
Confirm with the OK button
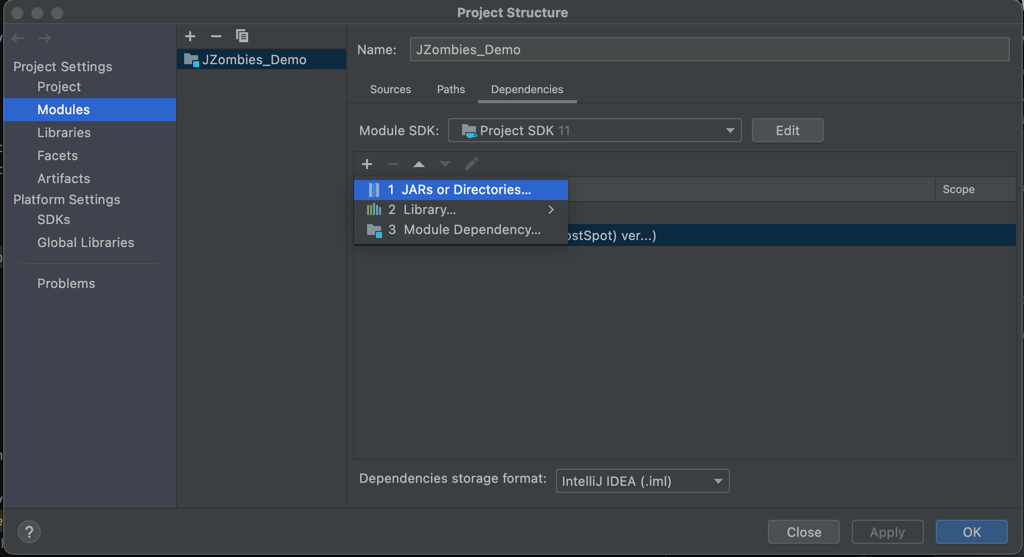pyautogui.click(x=972, y=532)
